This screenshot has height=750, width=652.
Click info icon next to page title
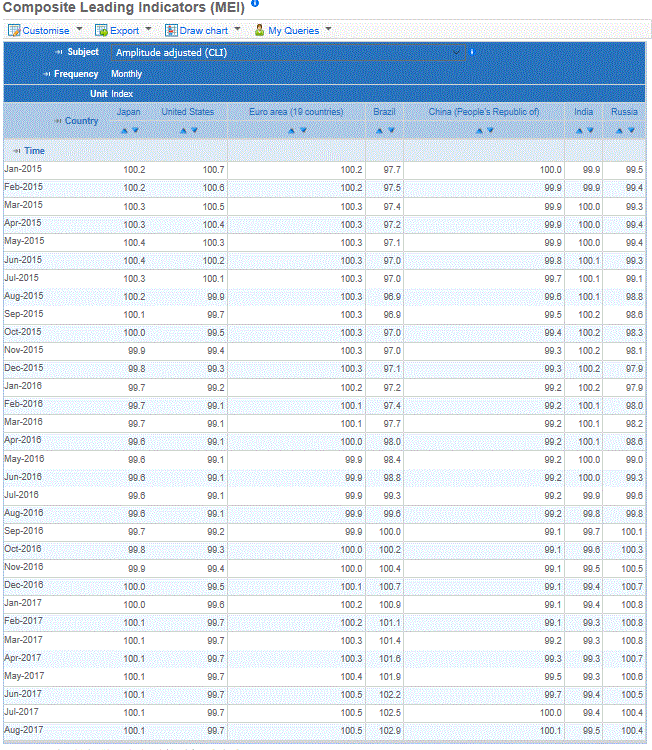(x=255, y=3)
